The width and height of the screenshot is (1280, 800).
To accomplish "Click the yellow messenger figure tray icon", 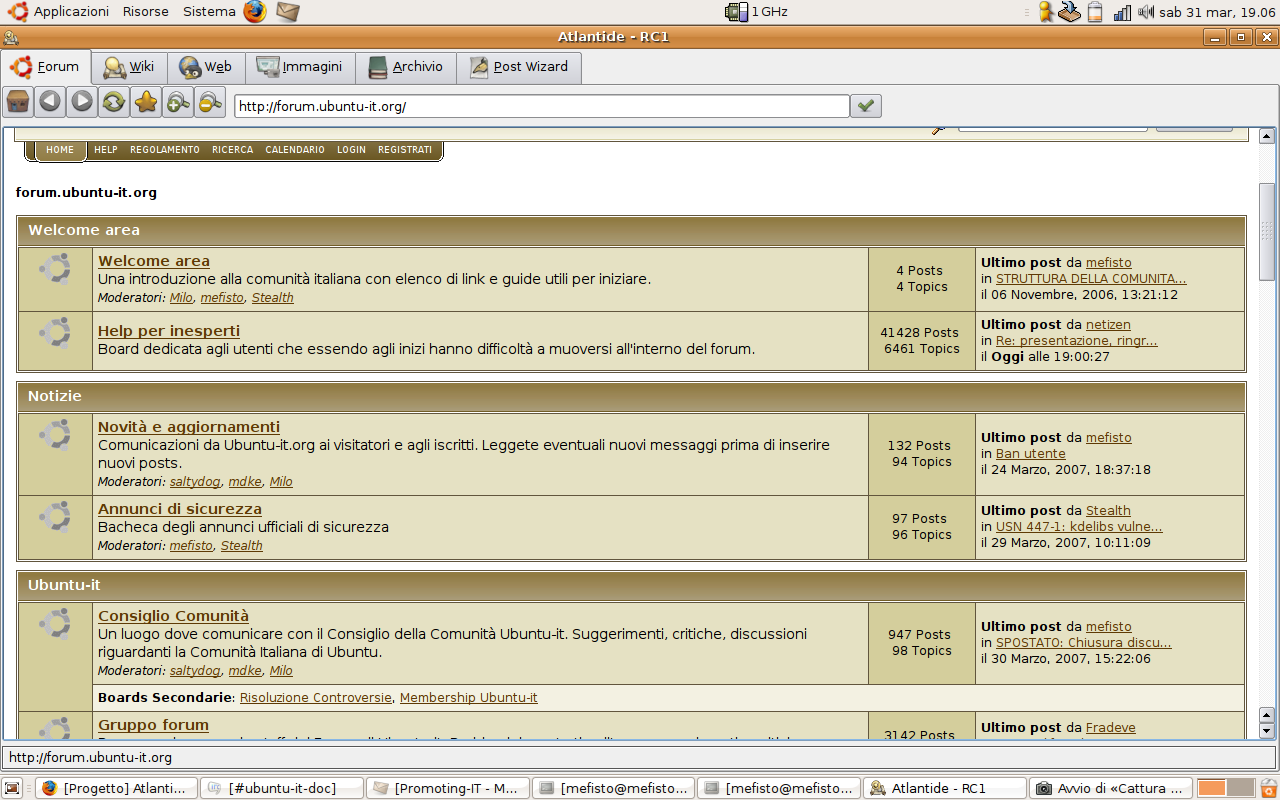I will pyautogui.click(x=1046, y=12).
